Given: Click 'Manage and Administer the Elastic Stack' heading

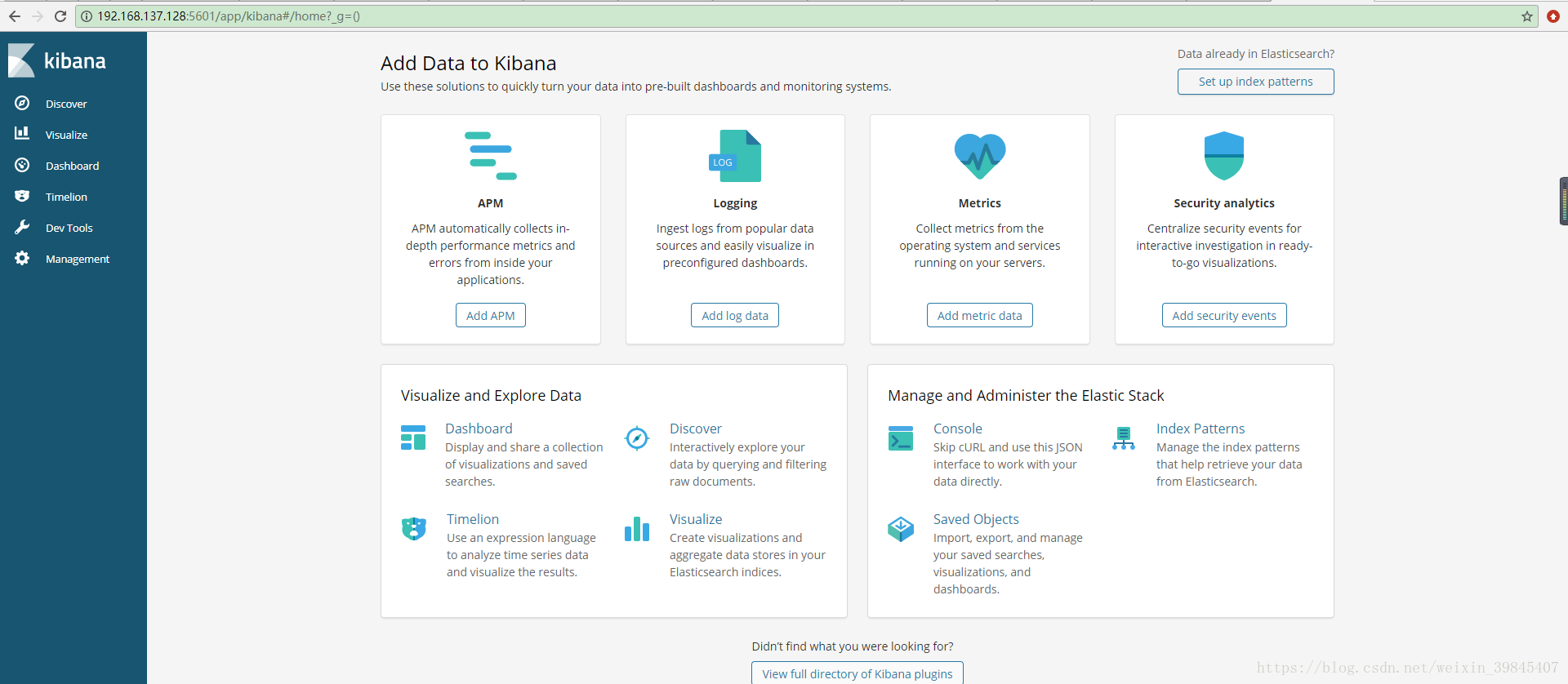Looking at the screenshot, I should (1026, 396).
